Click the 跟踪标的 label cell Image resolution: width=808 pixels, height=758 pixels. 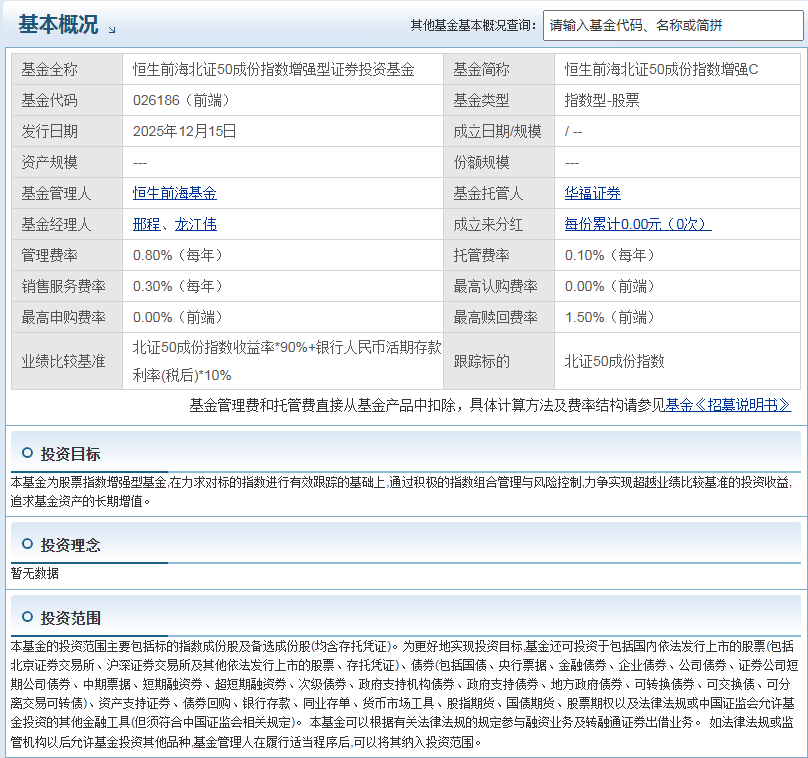(499, 361)
